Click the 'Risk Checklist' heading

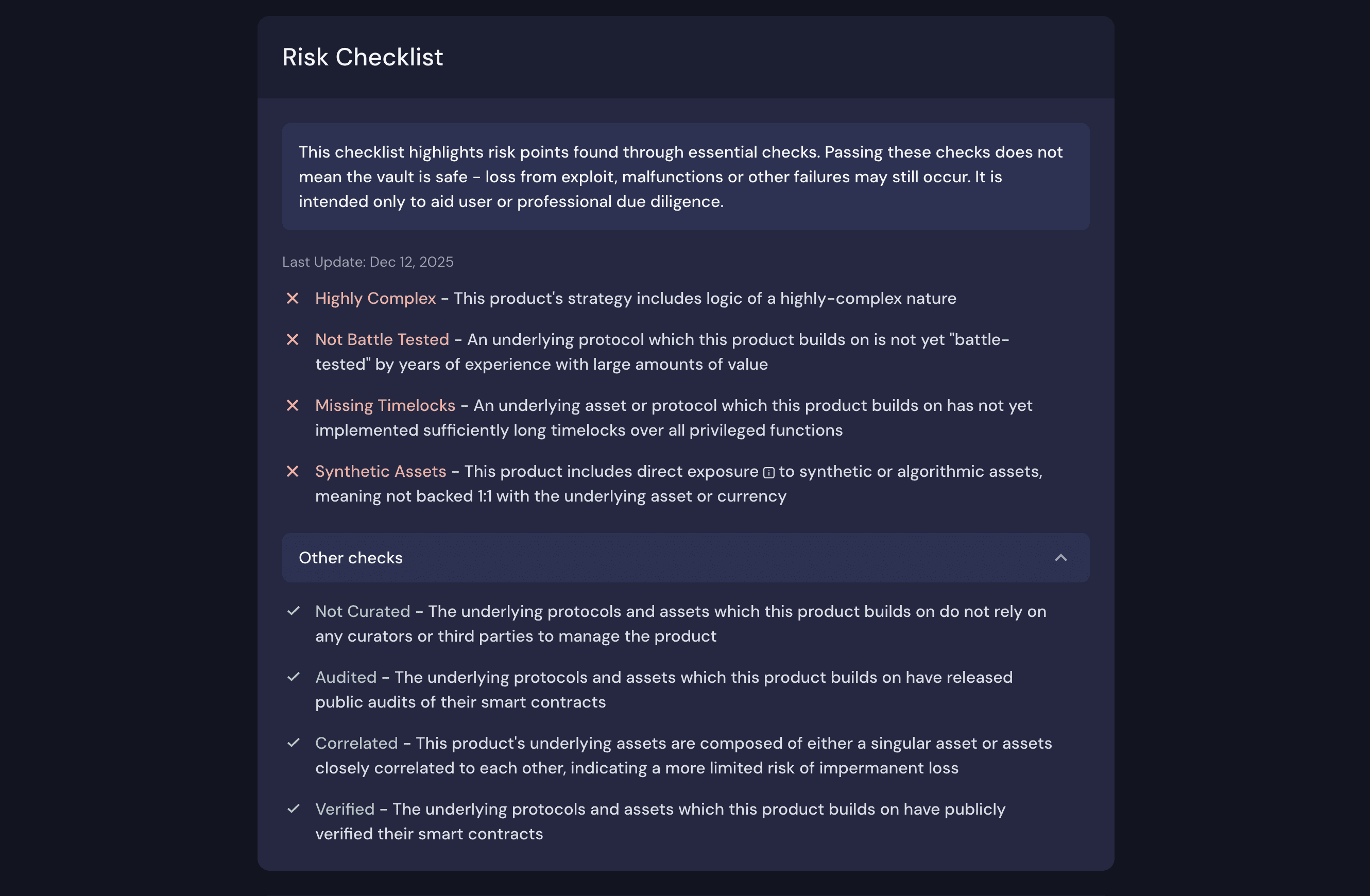[x=363, y=57]
